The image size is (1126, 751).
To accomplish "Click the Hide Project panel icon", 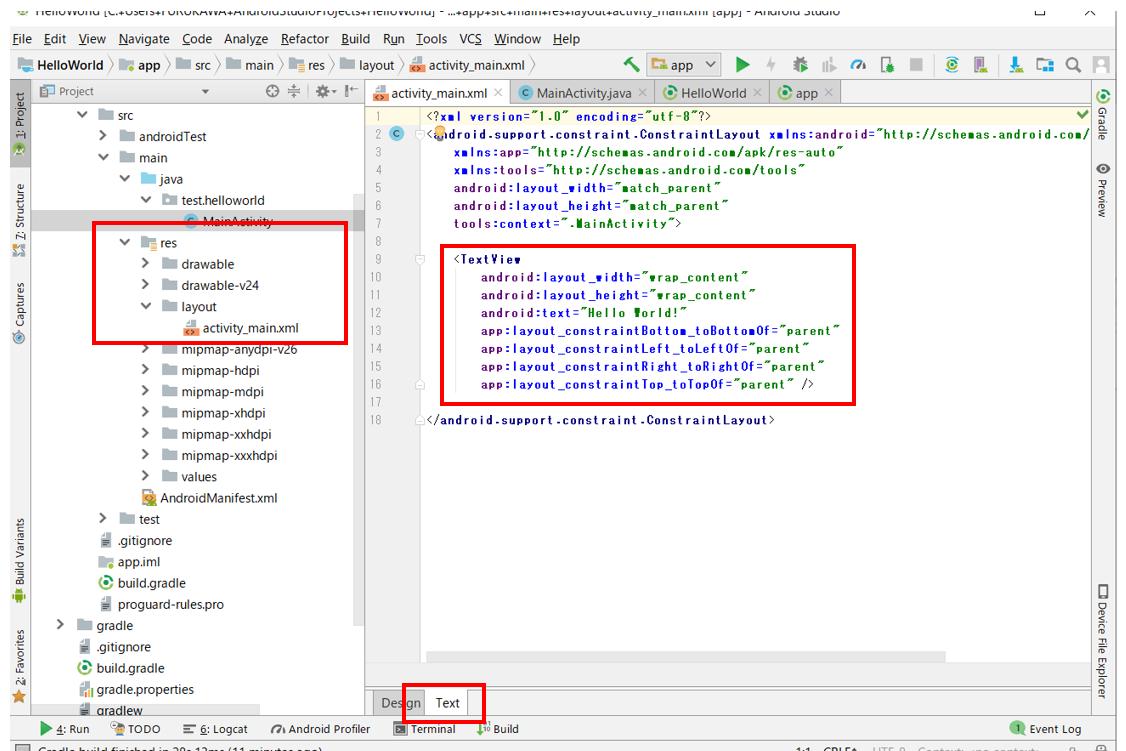I will tap(350, 91).
